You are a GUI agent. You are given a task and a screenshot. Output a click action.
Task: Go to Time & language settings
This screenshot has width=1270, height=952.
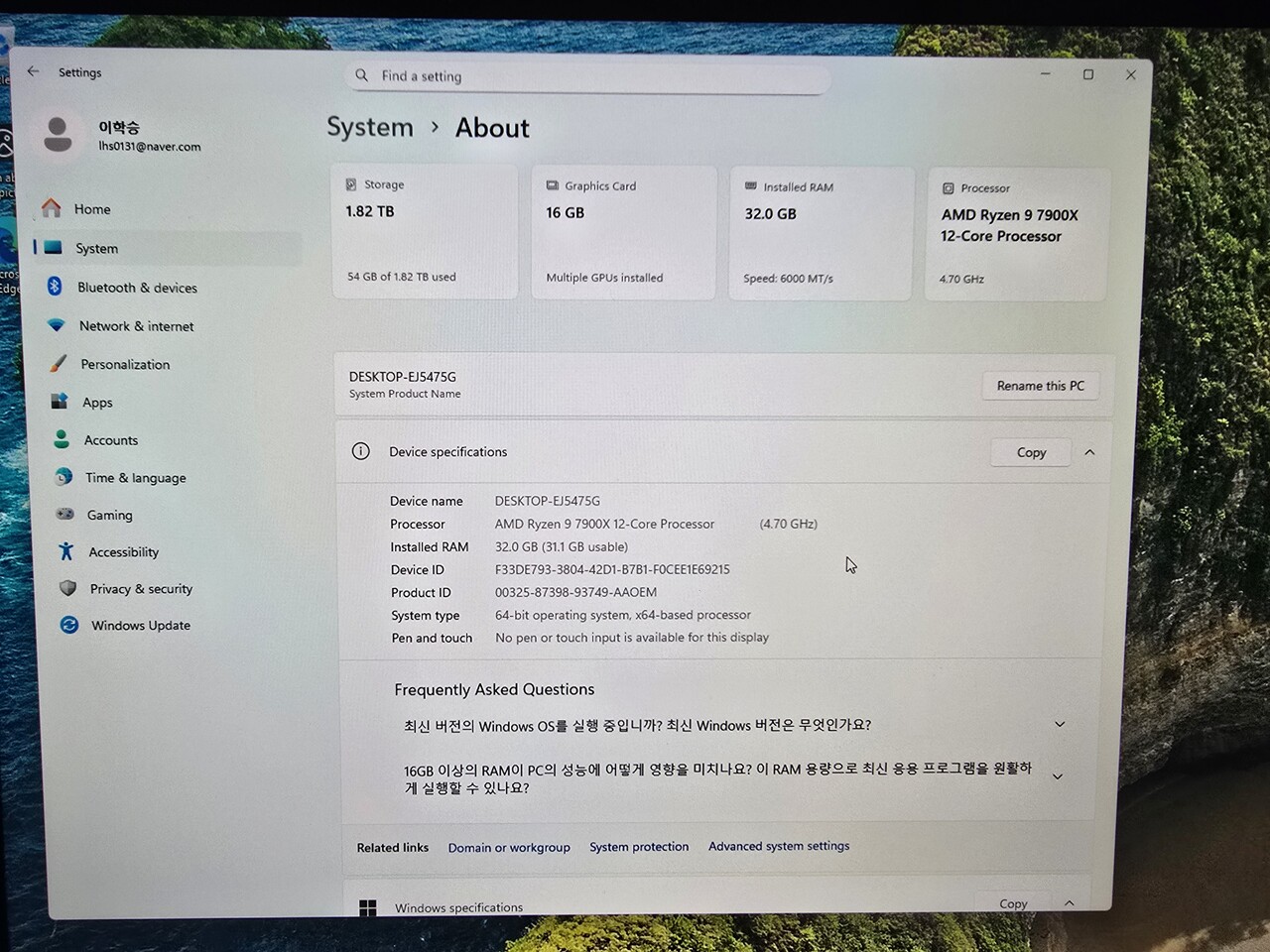135,478
